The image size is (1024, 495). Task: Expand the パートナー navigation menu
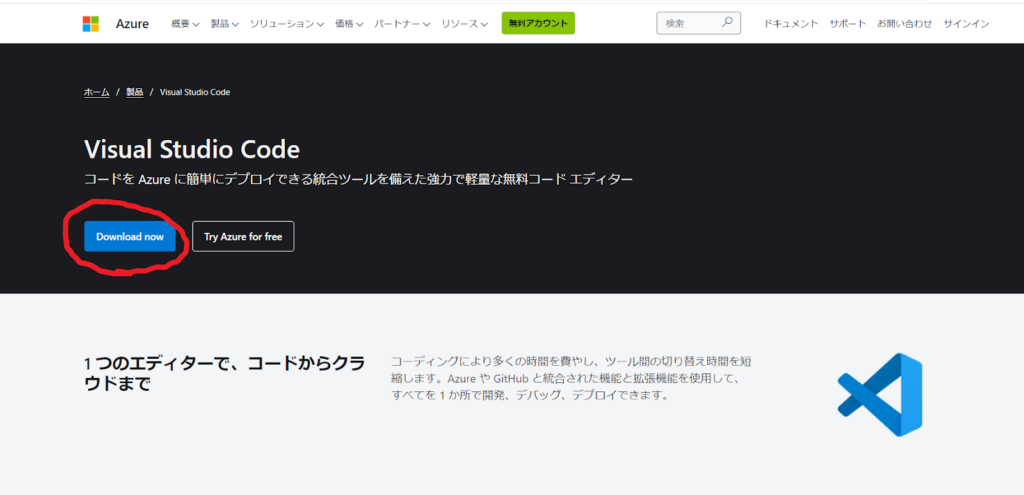click(402, 23)
